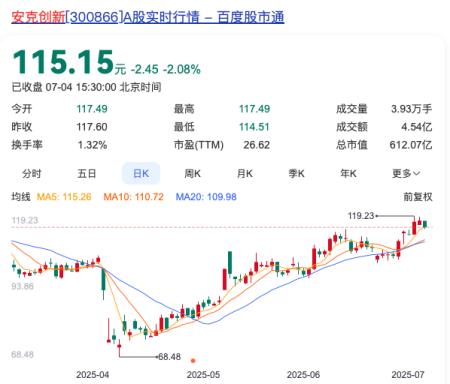Expand the 更多 dropdown

click(x=406, y=174)
